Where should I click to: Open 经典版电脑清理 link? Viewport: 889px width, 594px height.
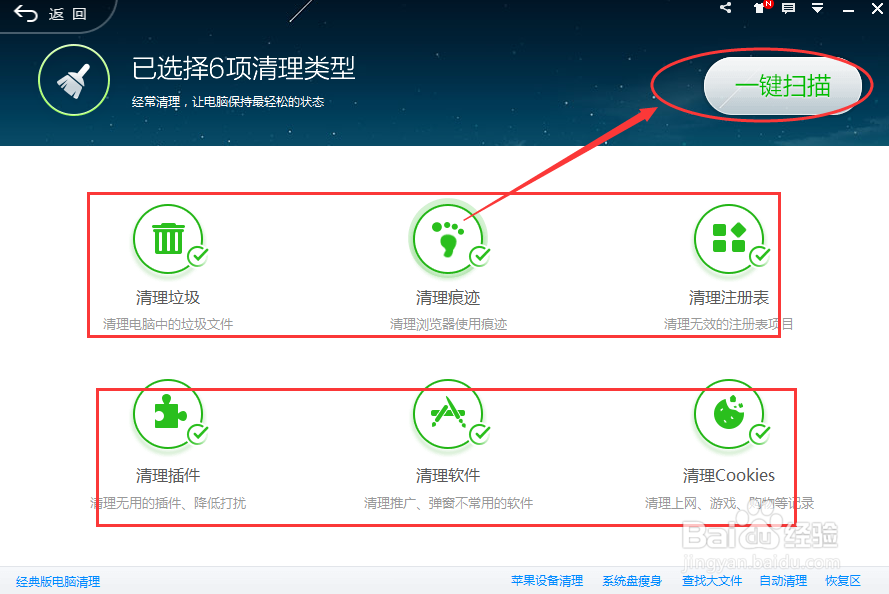tap(58, 582)
